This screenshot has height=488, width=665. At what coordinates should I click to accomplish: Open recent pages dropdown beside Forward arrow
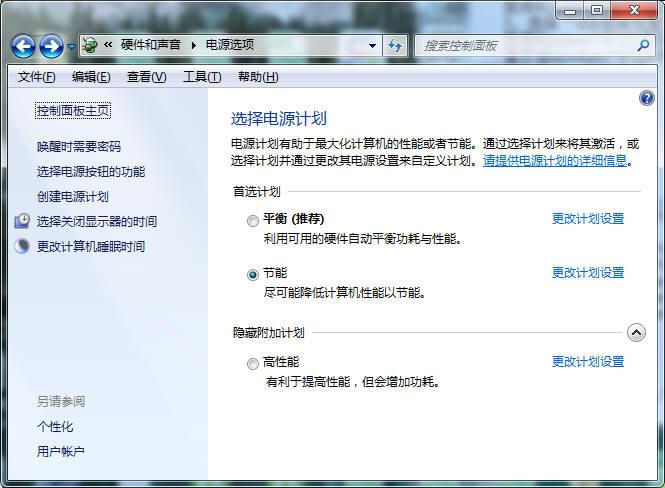pos(71,46)
